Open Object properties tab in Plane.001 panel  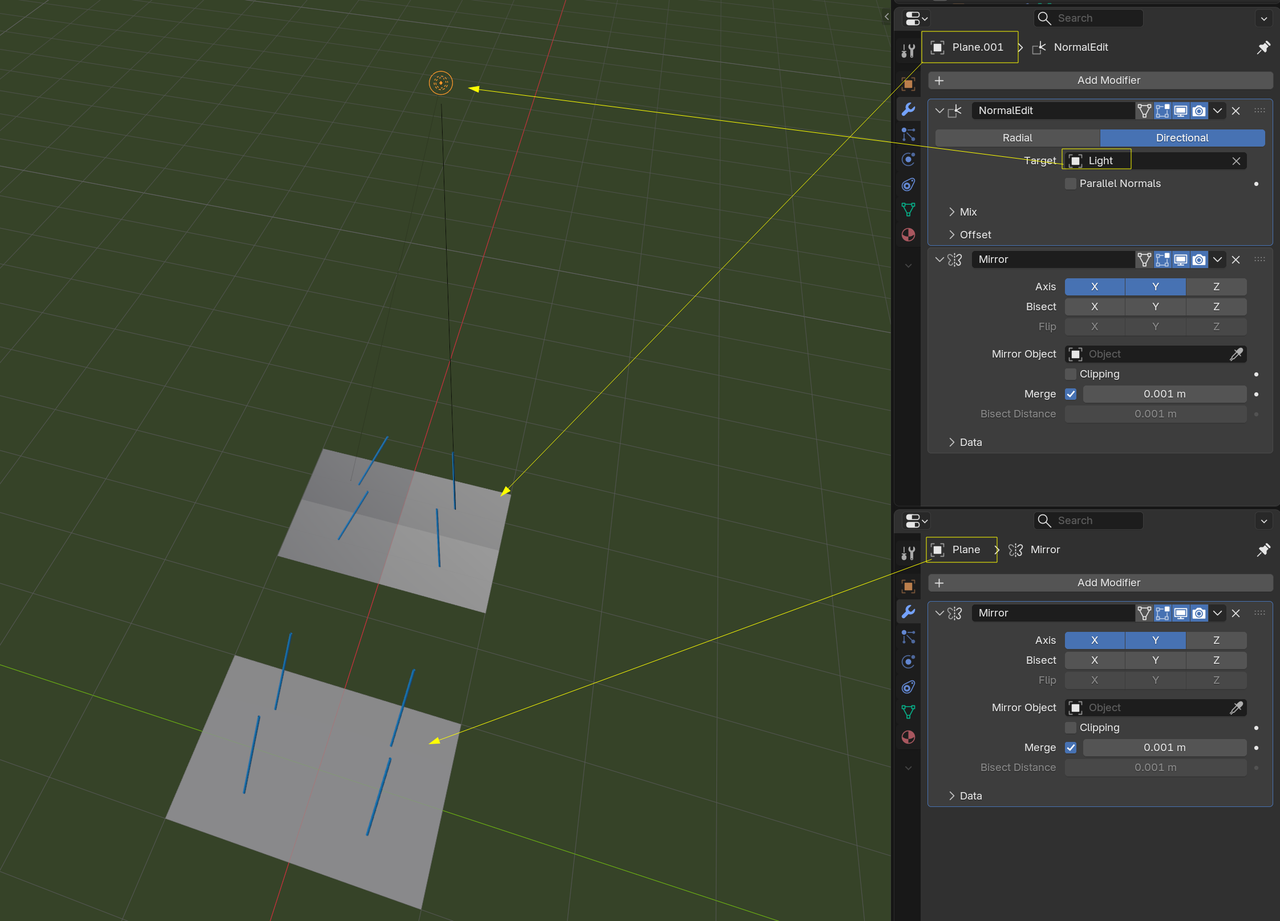[x=908, y=84]
